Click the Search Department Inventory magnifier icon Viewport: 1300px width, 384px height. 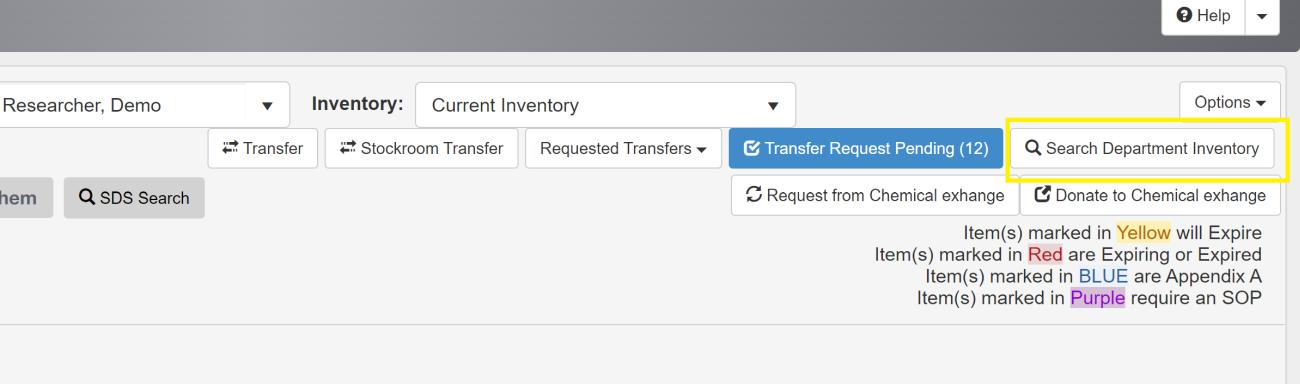coord(1033,148)
